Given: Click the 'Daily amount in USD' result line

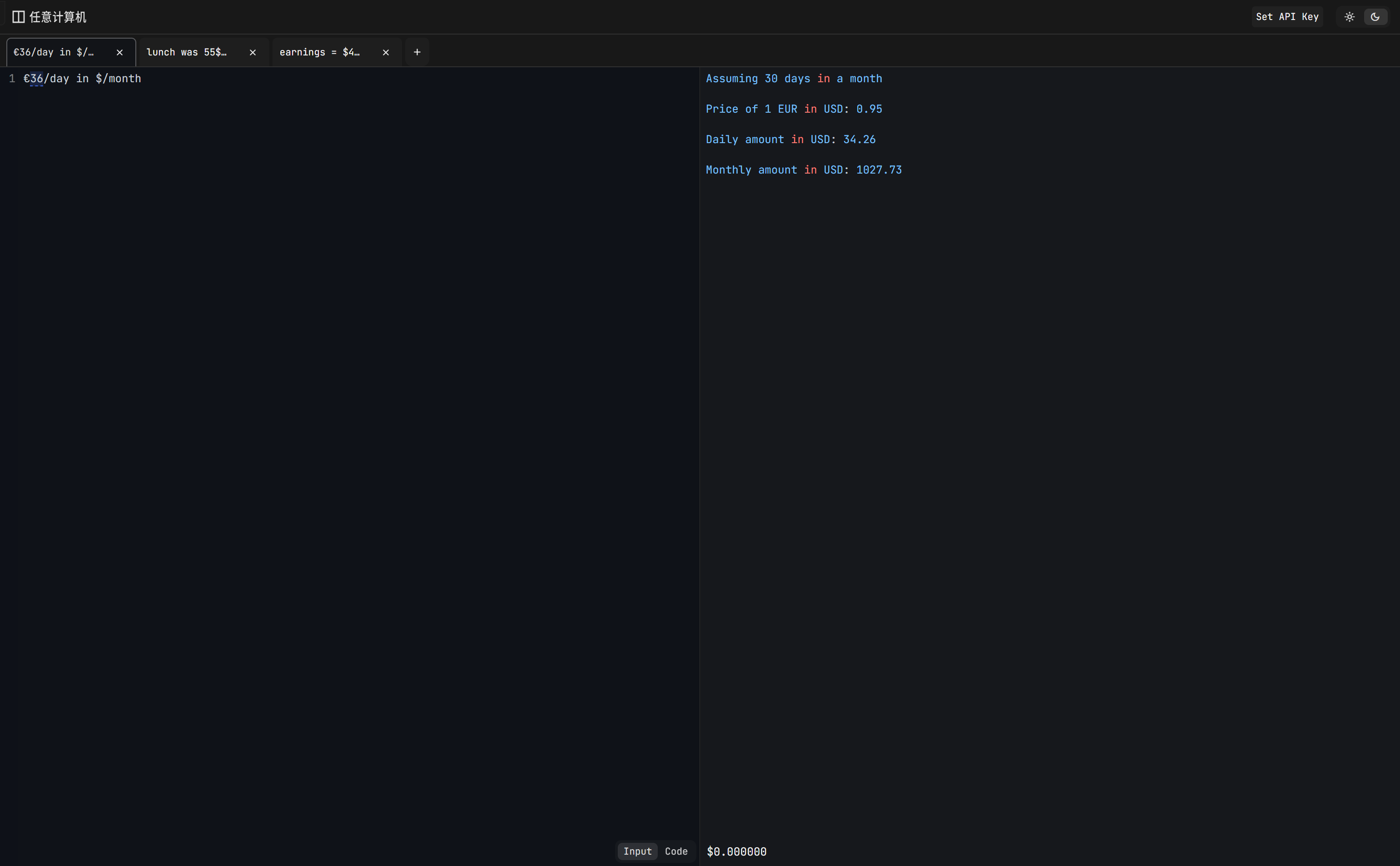Looking at the screenshot, I should [x=790, y=140].
